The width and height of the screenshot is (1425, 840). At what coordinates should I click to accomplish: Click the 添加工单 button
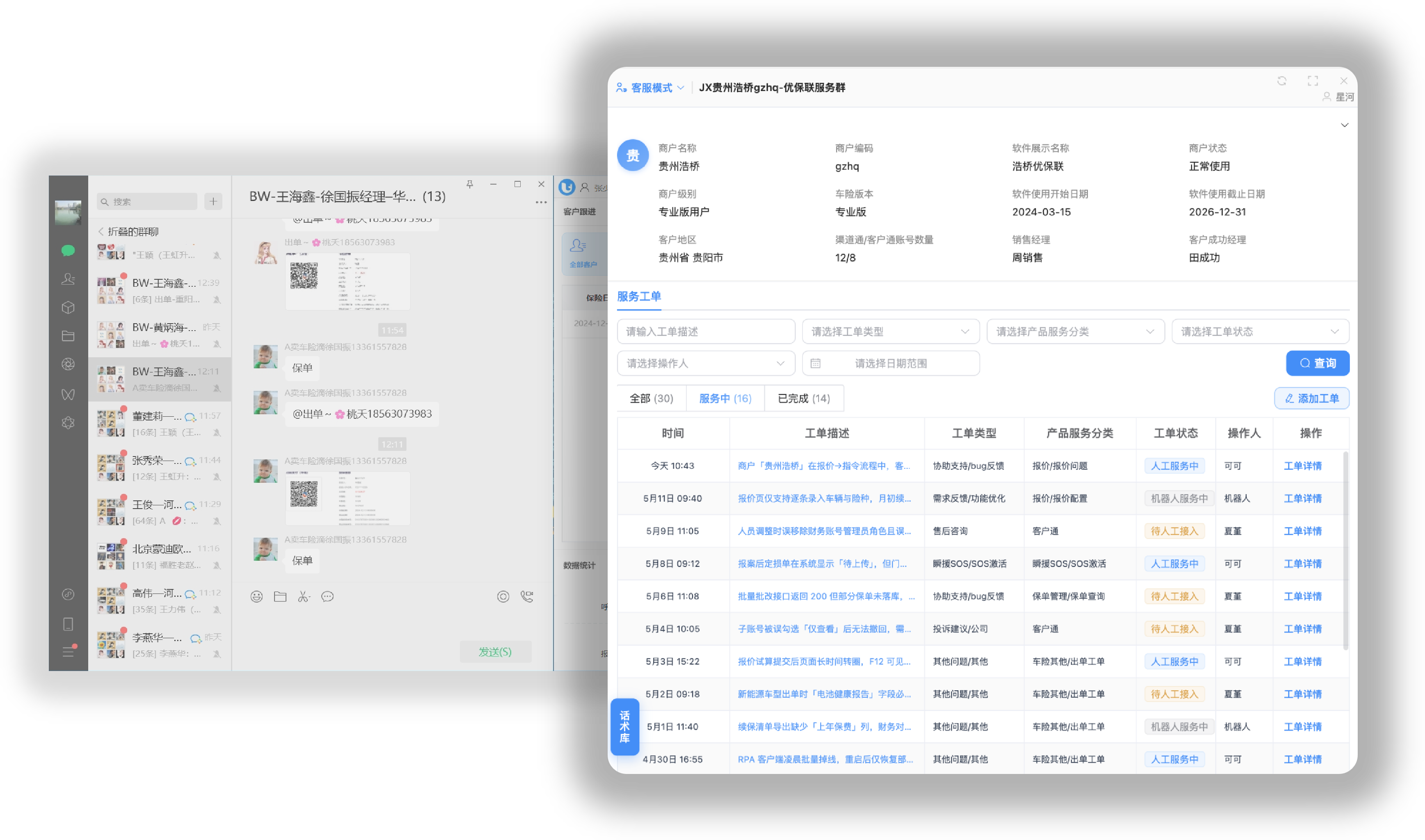pyautogui.click(x=1312, y=399)
